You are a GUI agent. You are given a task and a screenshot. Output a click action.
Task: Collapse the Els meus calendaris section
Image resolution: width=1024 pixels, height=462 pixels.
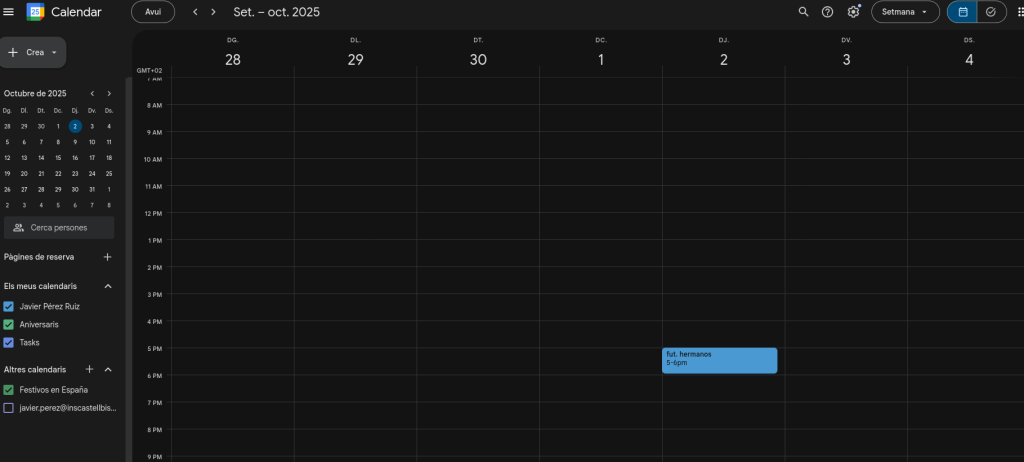pyautogui.click(x=108, y=286)
